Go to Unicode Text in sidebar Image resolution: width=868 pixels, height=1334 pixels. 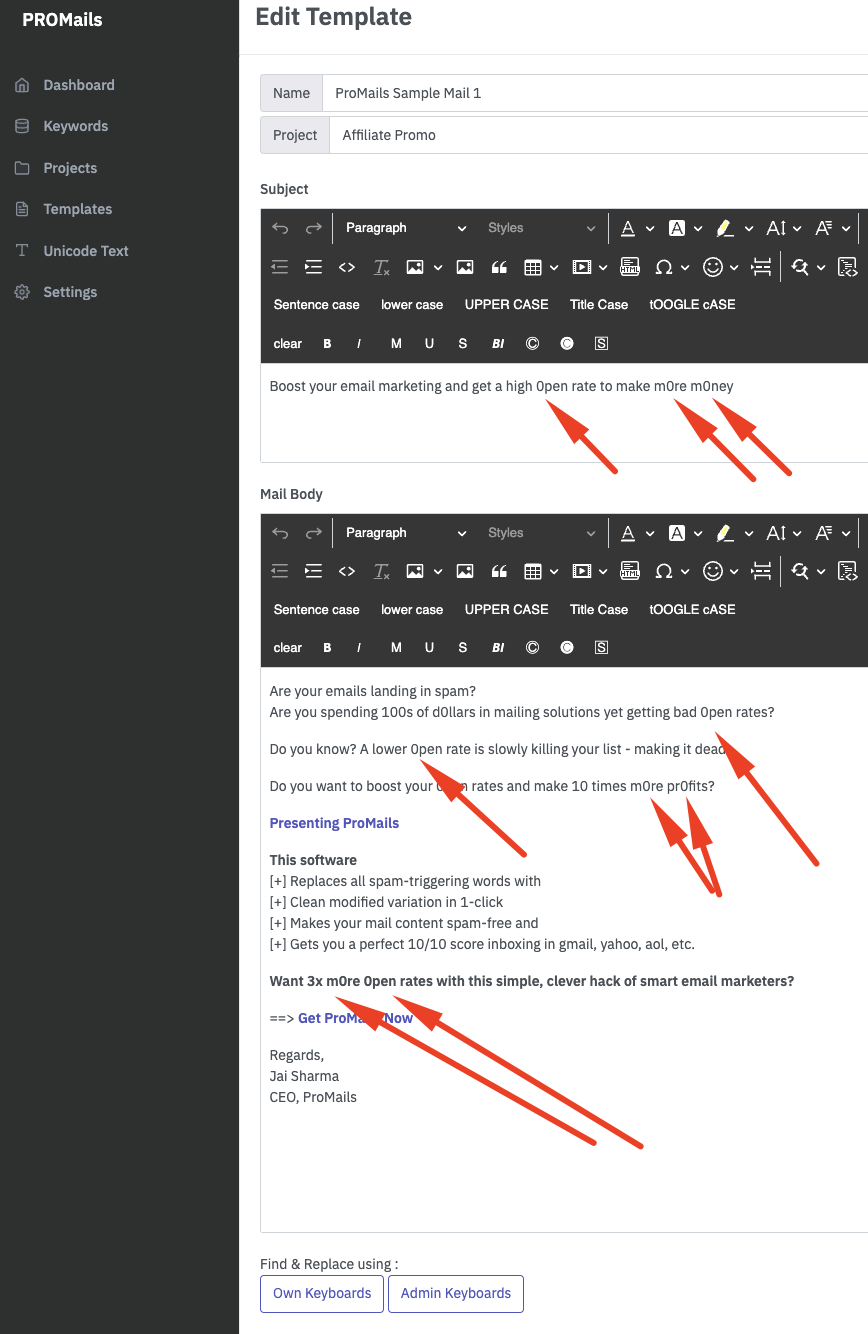(85, 251)
